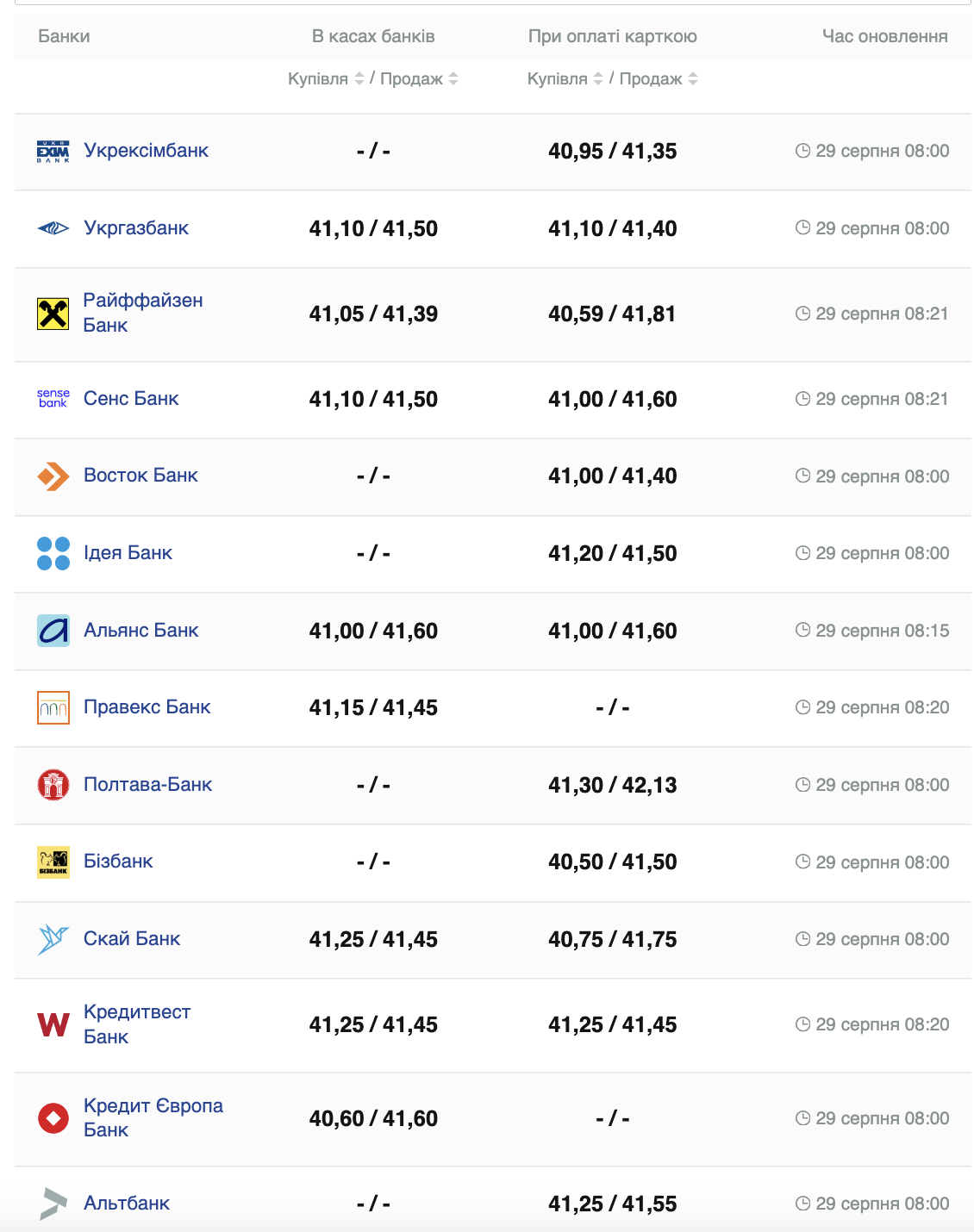Click the Кредитвест Банк W logo
Image resolution: width=974 pixels, height=1232 pixels.
pos(53,1024)
